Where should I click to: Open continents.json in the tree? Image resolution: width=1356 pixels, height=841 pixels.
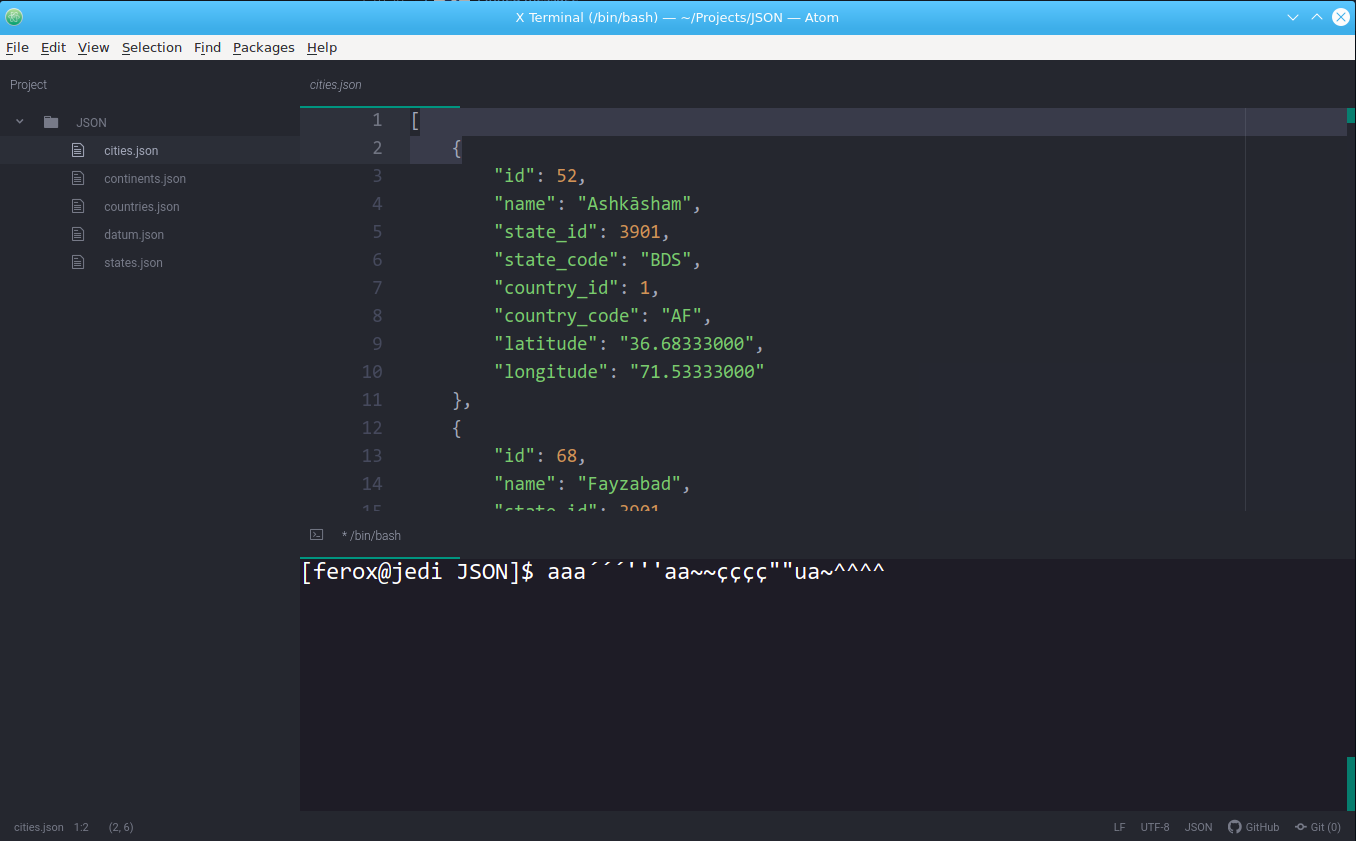[145, 178]
